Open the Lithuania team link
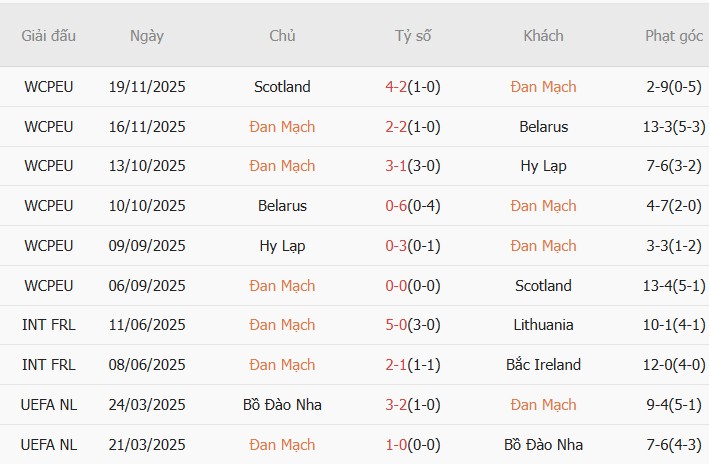This screenshot has height=464, width=709. click(x=543, y=325)
